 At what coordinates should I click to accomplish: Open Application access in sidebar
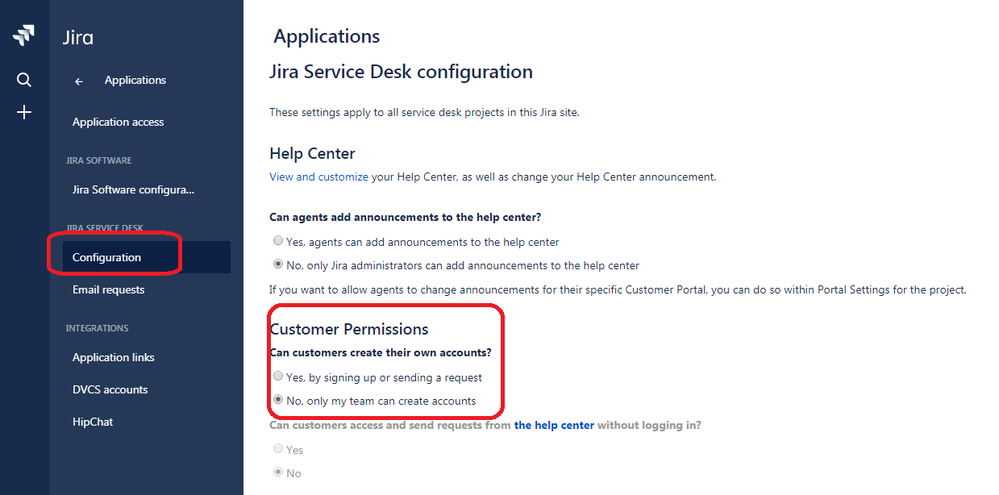[118, 122]
